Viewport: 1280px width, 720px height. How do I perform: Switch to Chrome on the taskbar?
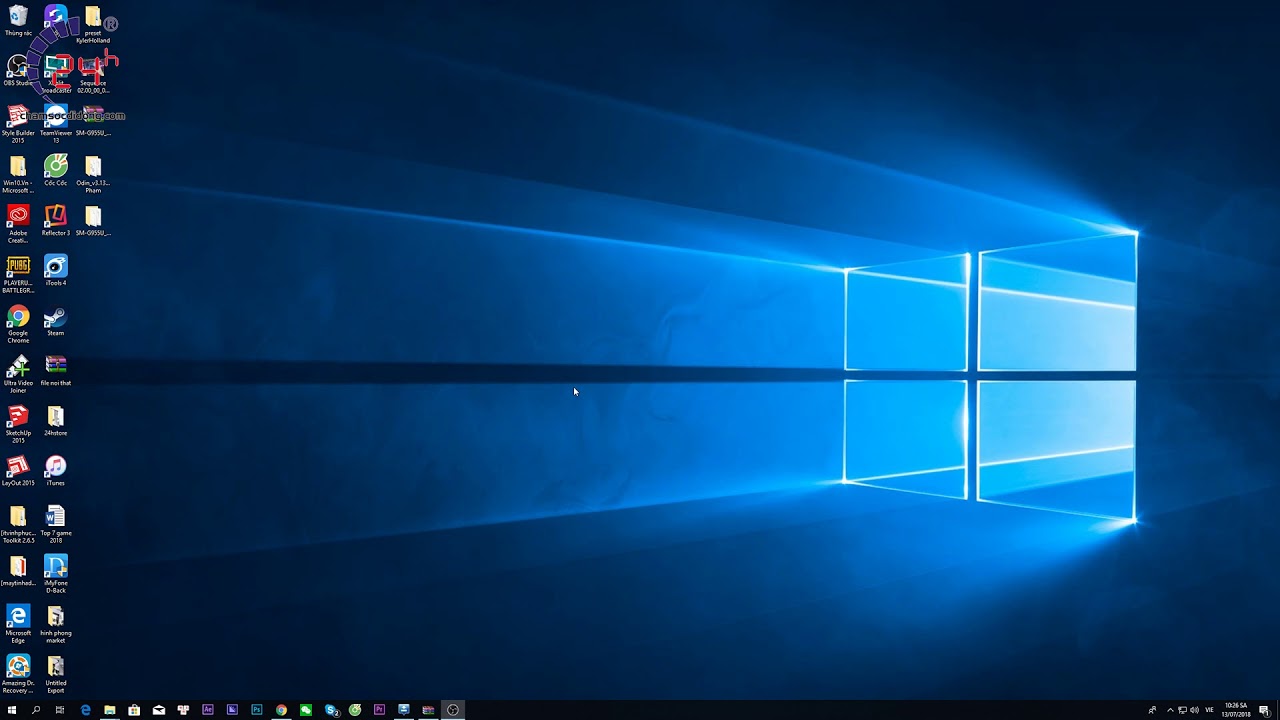[x=281, y=710]
